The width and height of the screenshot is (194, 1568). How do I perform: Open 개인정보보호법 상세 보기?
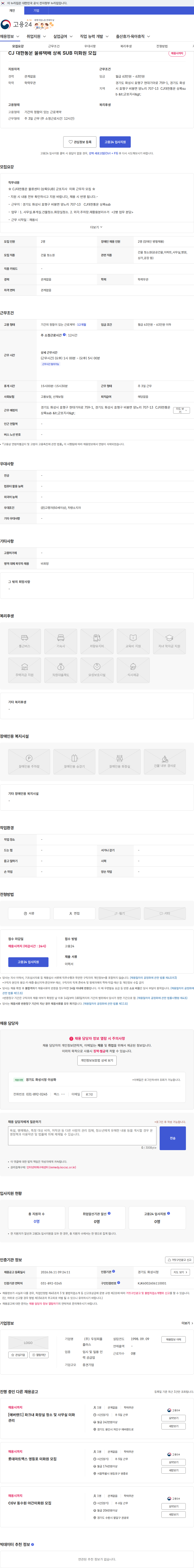(x=97, y=1060)
